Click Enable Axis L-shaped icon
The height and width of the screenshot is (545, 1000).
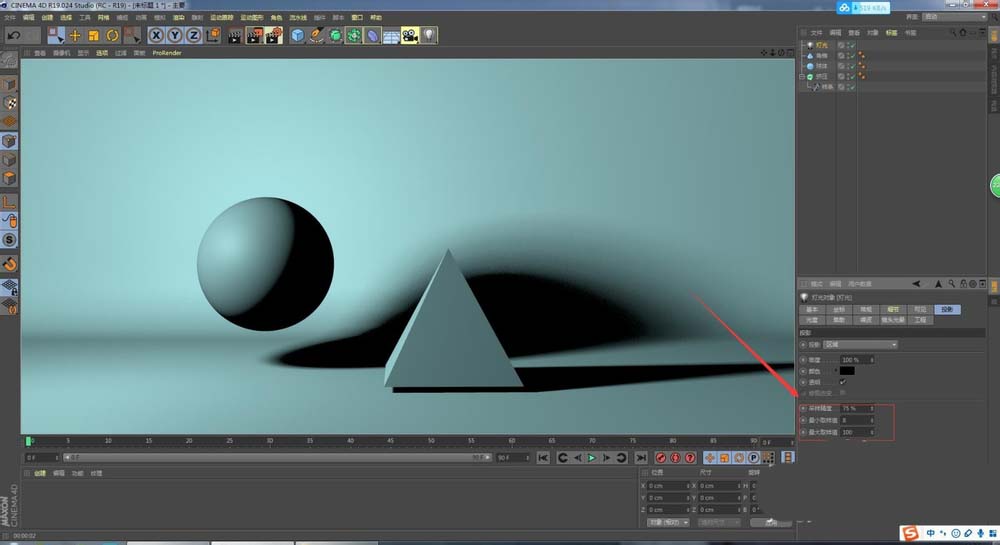[x=10, y=202]
